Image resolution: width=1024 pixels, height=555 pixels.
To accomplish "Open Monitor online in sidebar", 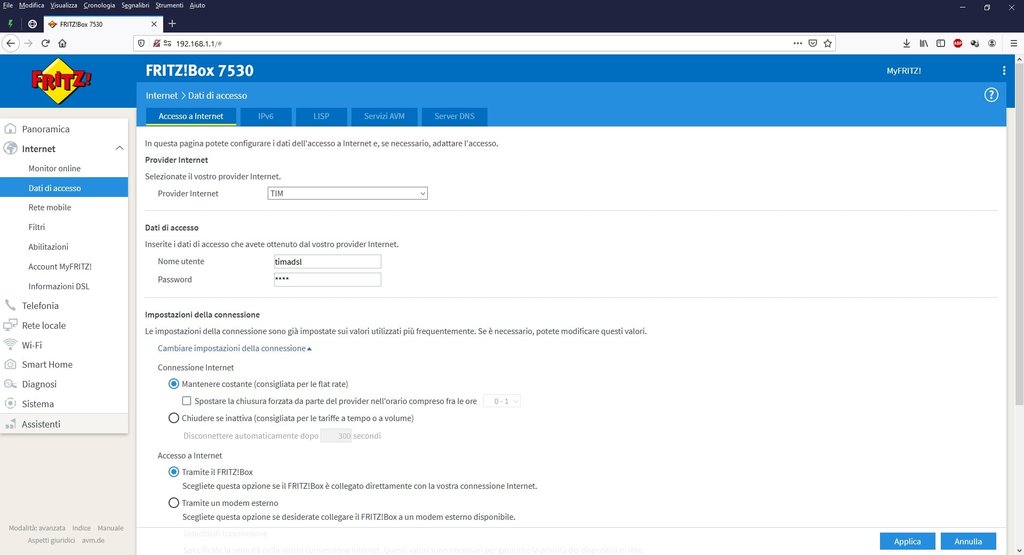I will click(54, 168).
